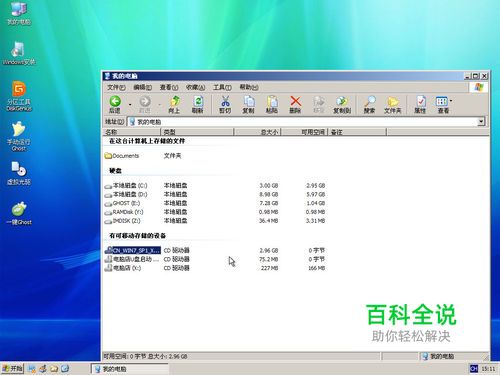Viewport: 500px width, 375px height.
Task: Select the 电脑店U盘启动 CD drive icon
Action: pyautogui.click(x=108, y=259)
